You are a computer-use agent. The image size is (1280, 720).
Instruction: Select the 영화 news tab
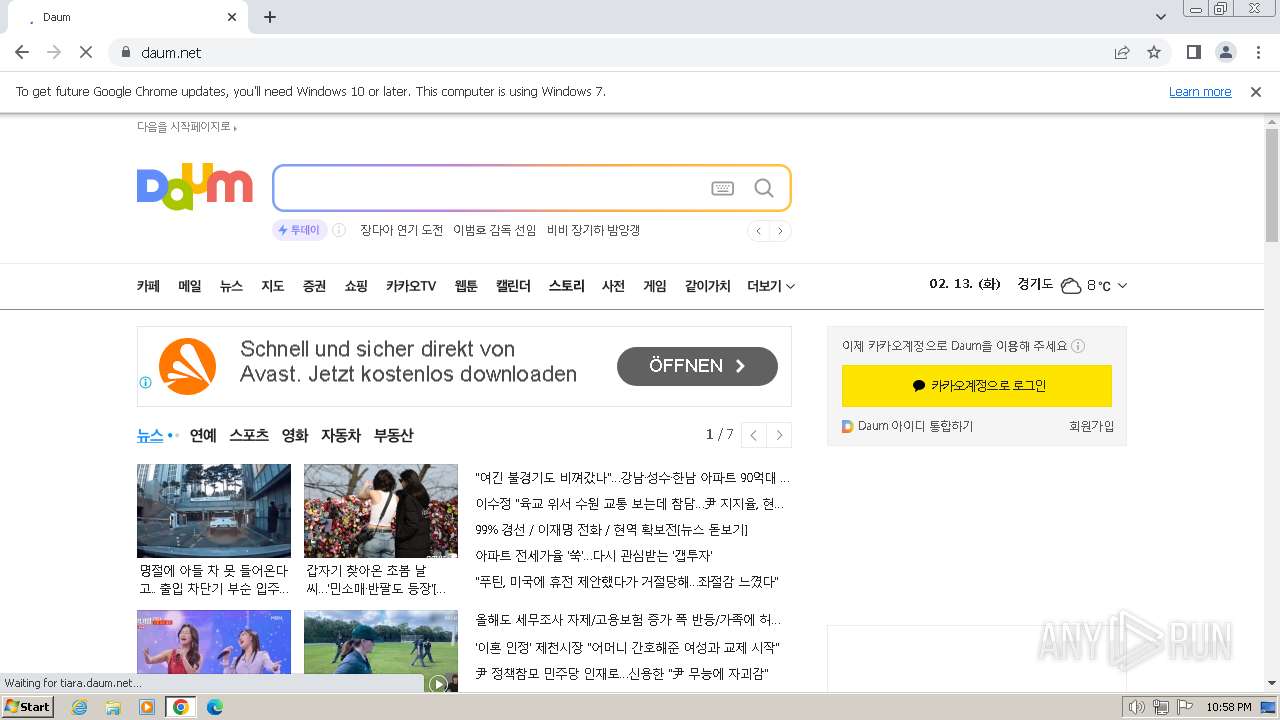tap(295, 435)
